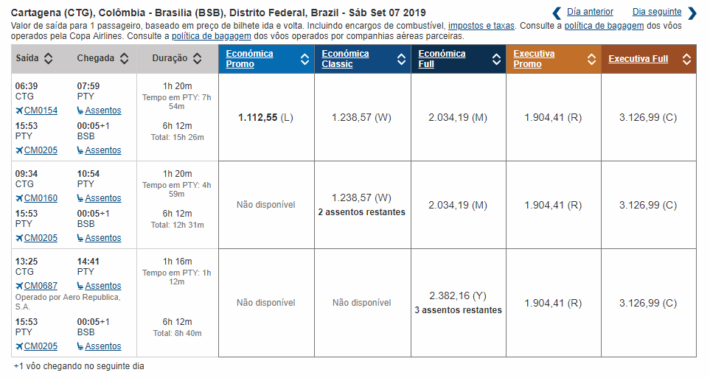Open política de bagagem link for partner airlines
This screenshot has height=378, width=710.
[x=211, y=36]
